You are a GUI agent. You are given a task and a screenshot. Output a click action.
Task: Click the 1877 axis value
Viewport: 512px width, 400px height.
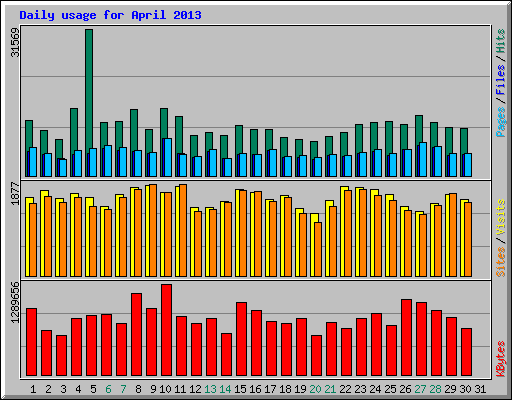point(15,193)
